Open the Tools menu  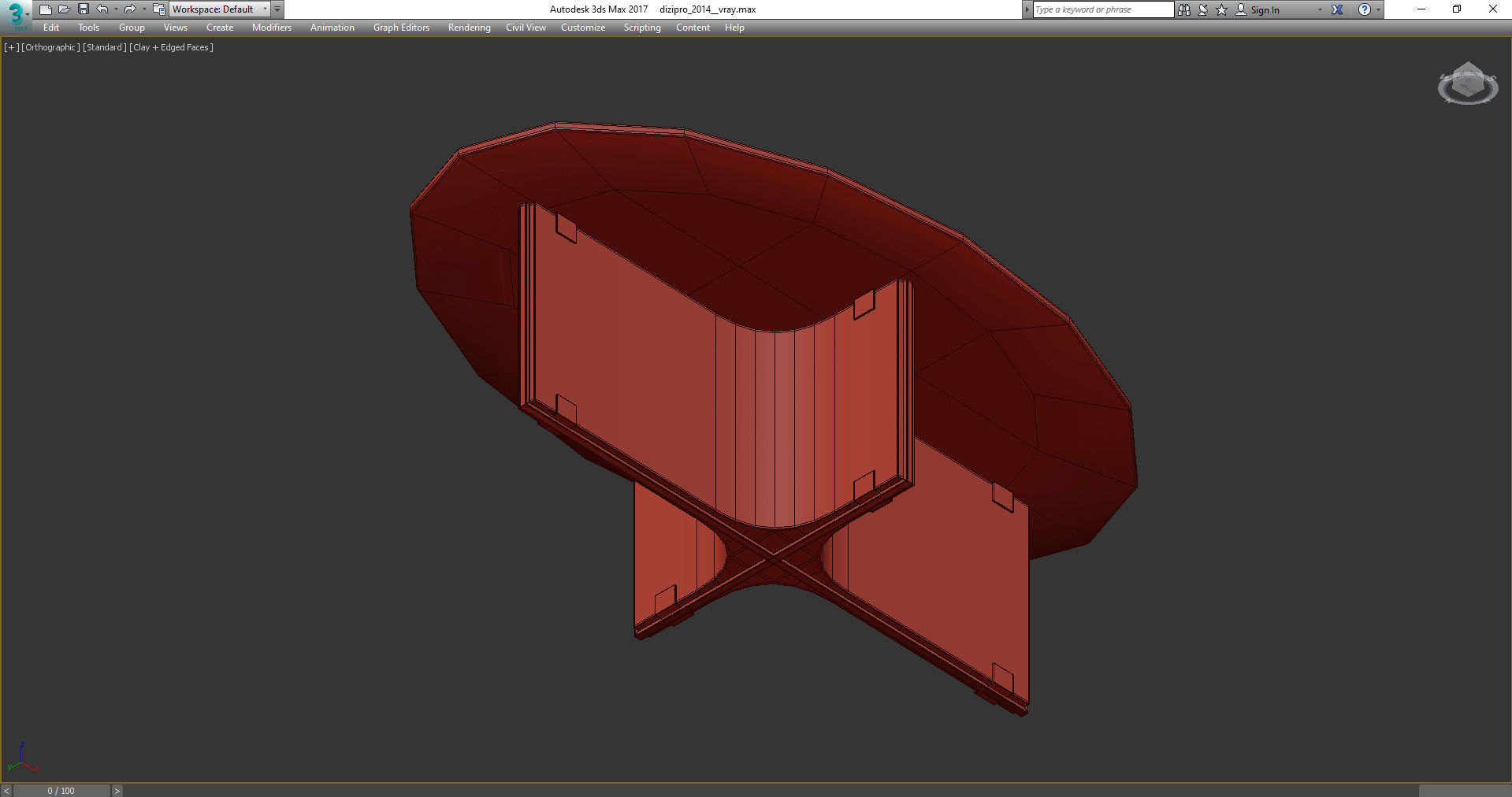[x=88, y=28]
